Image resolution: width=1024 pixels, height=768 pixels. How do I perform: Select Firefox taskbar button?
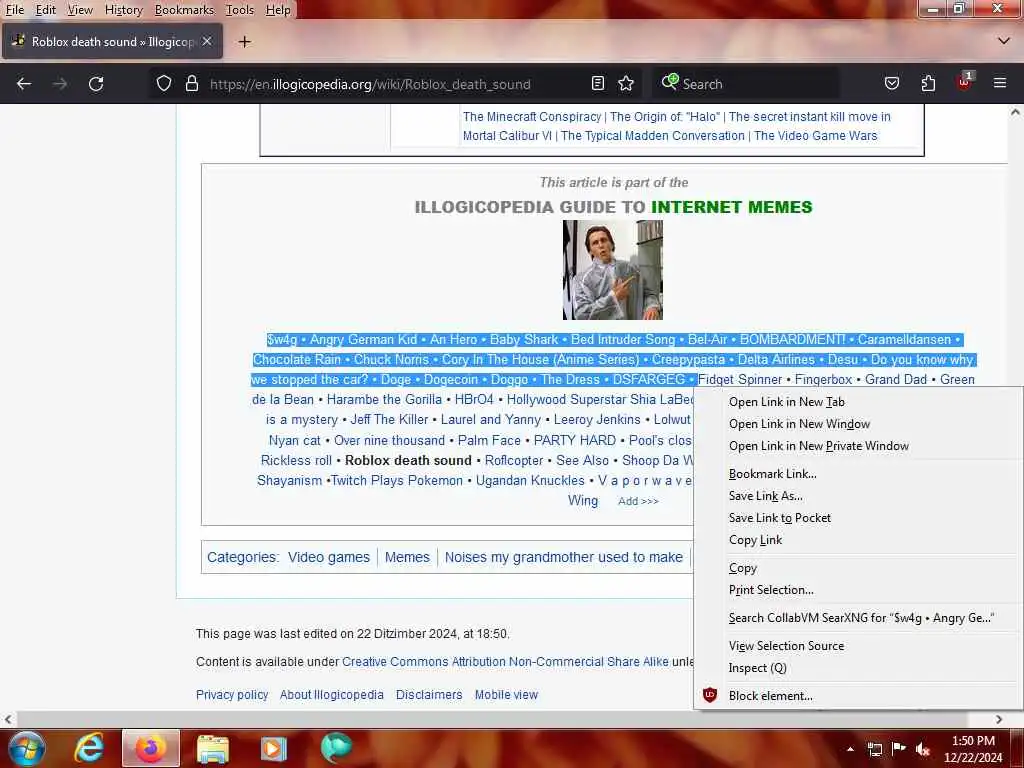coord(151,748)
